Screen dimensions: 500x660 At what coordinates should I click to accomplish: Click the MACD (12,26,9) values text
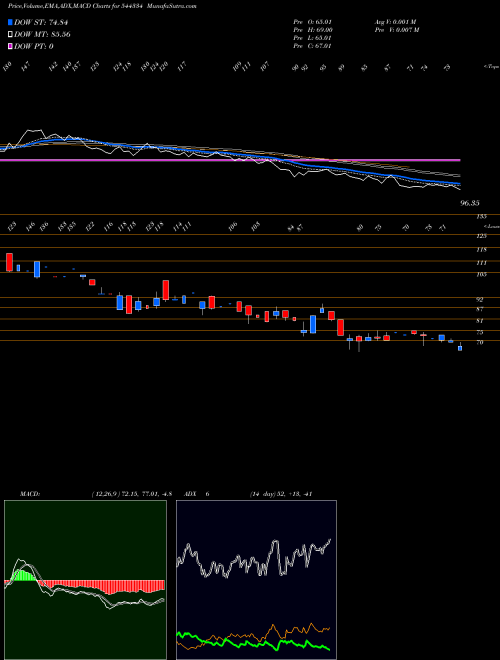click(x=132, y=494)
